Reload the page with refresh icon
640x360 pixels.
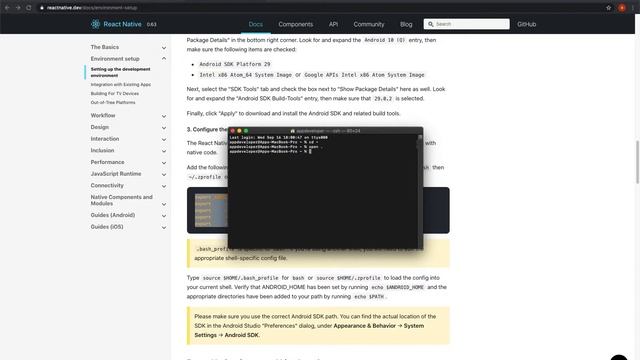tap(29, 8)
